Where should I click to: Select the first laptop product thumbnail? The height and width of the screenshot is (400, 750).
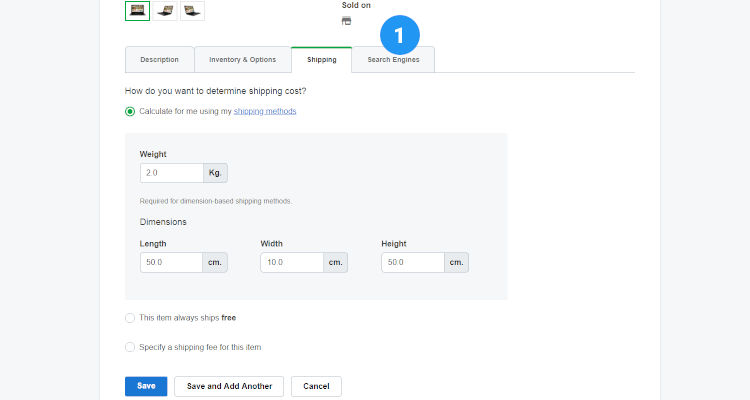click(x=137, y=10)
